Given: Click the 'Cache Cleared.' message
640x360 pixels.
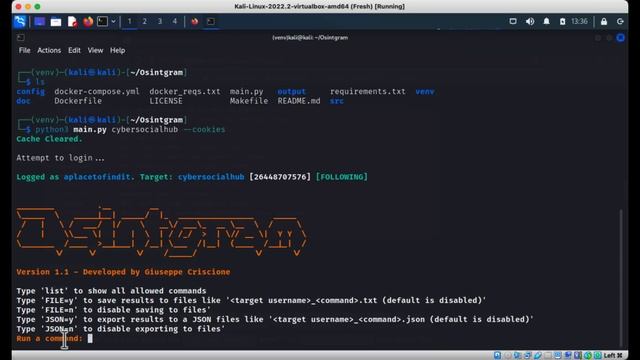Looking at the screenshot, I should point(49,139).
